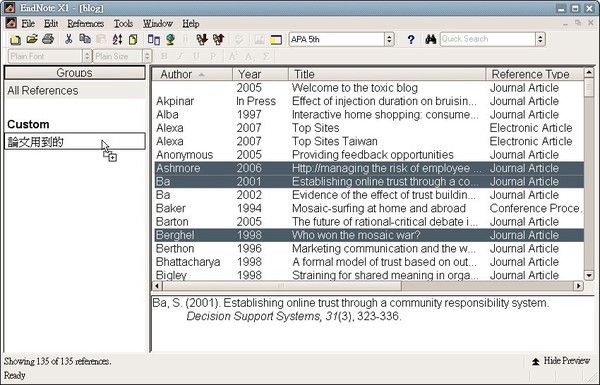
Task: Open the Quick Search dropdown arrow
Action: [540, 39]
